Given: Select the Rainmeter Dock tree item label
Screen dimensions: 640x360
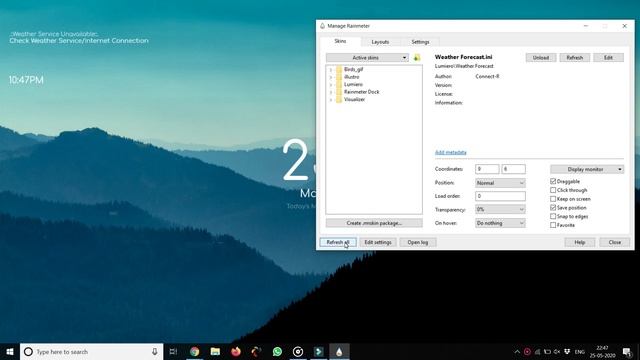Looking at the screenshot, I should tap(362, 92).
